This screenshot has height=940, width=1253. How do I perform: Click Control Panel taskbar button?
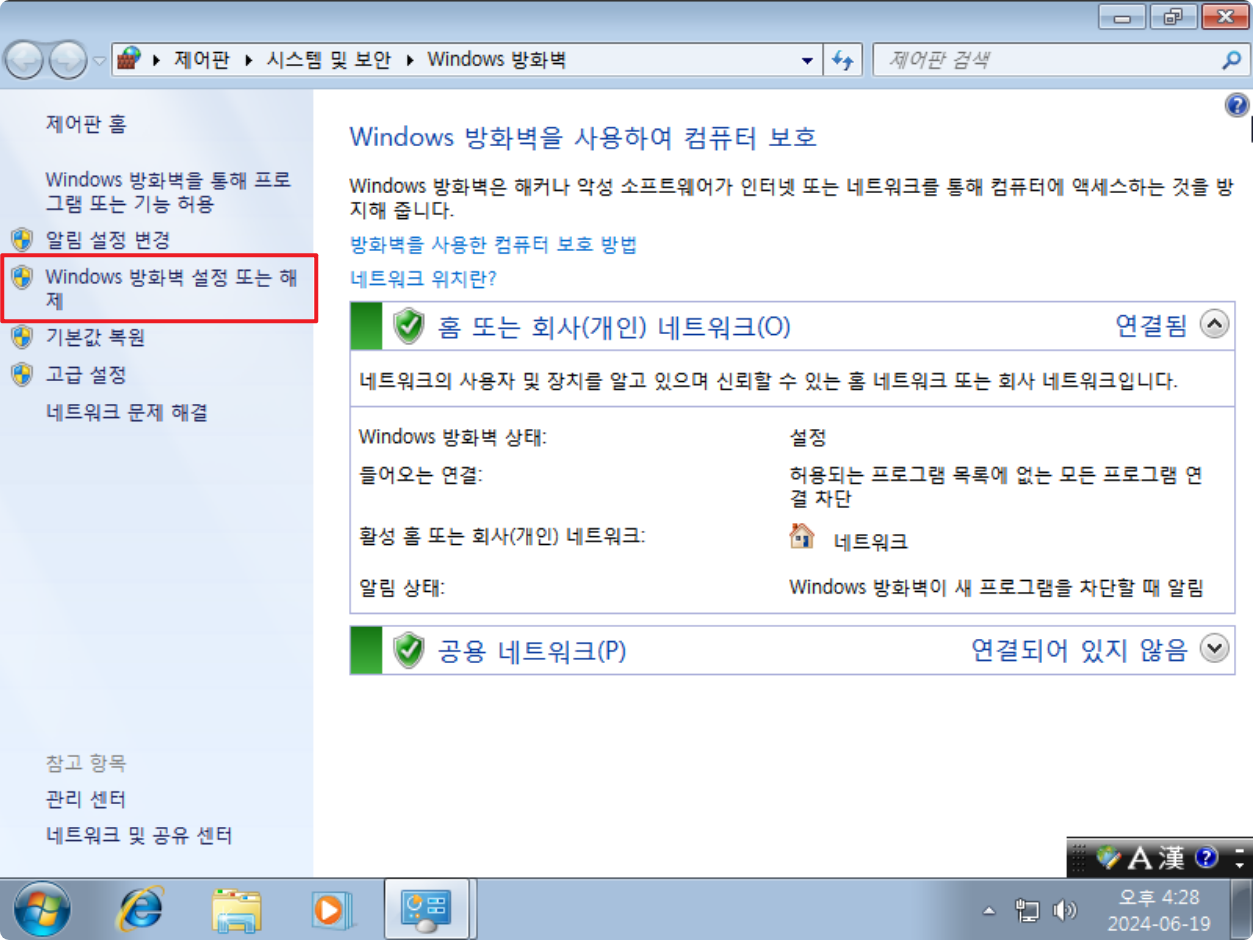click(425, 910)
